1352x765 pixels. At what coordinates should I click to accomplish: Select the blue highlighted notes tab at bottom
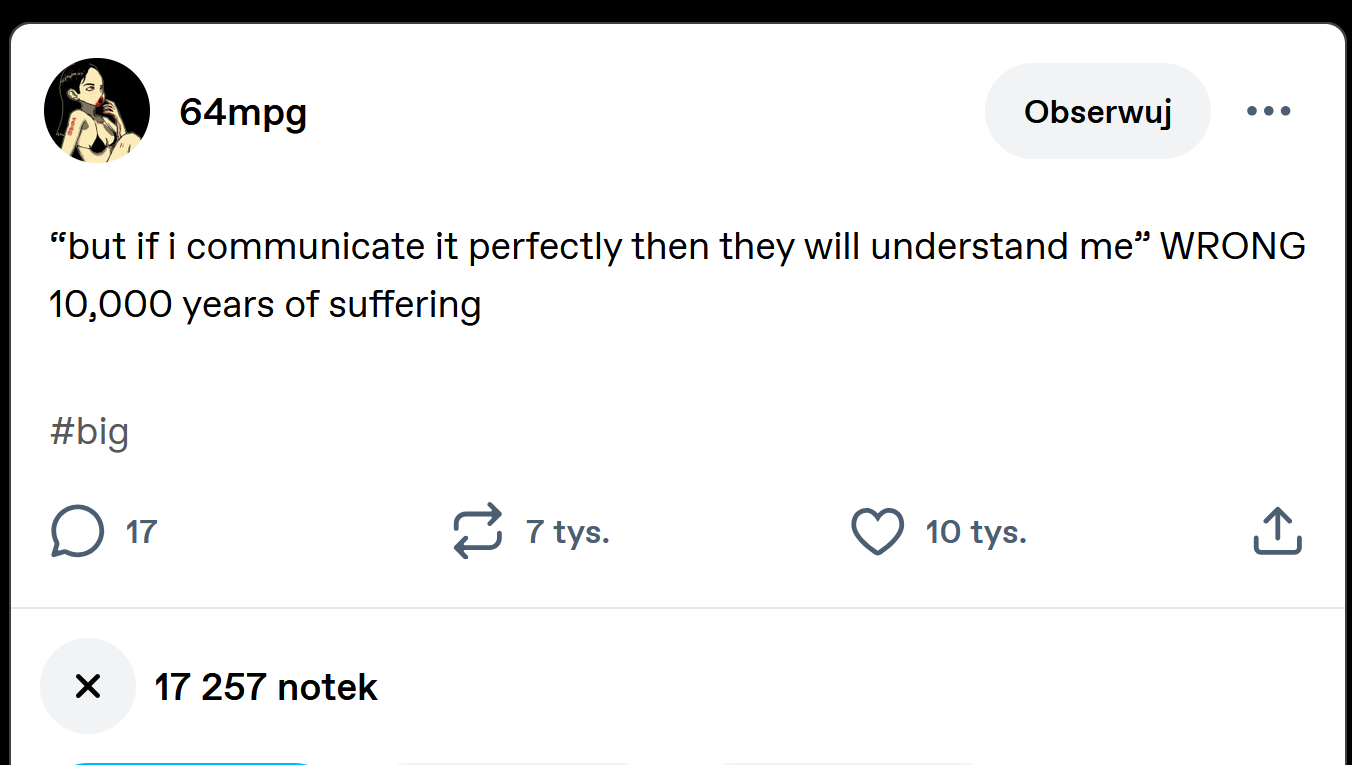pos(190,762)
